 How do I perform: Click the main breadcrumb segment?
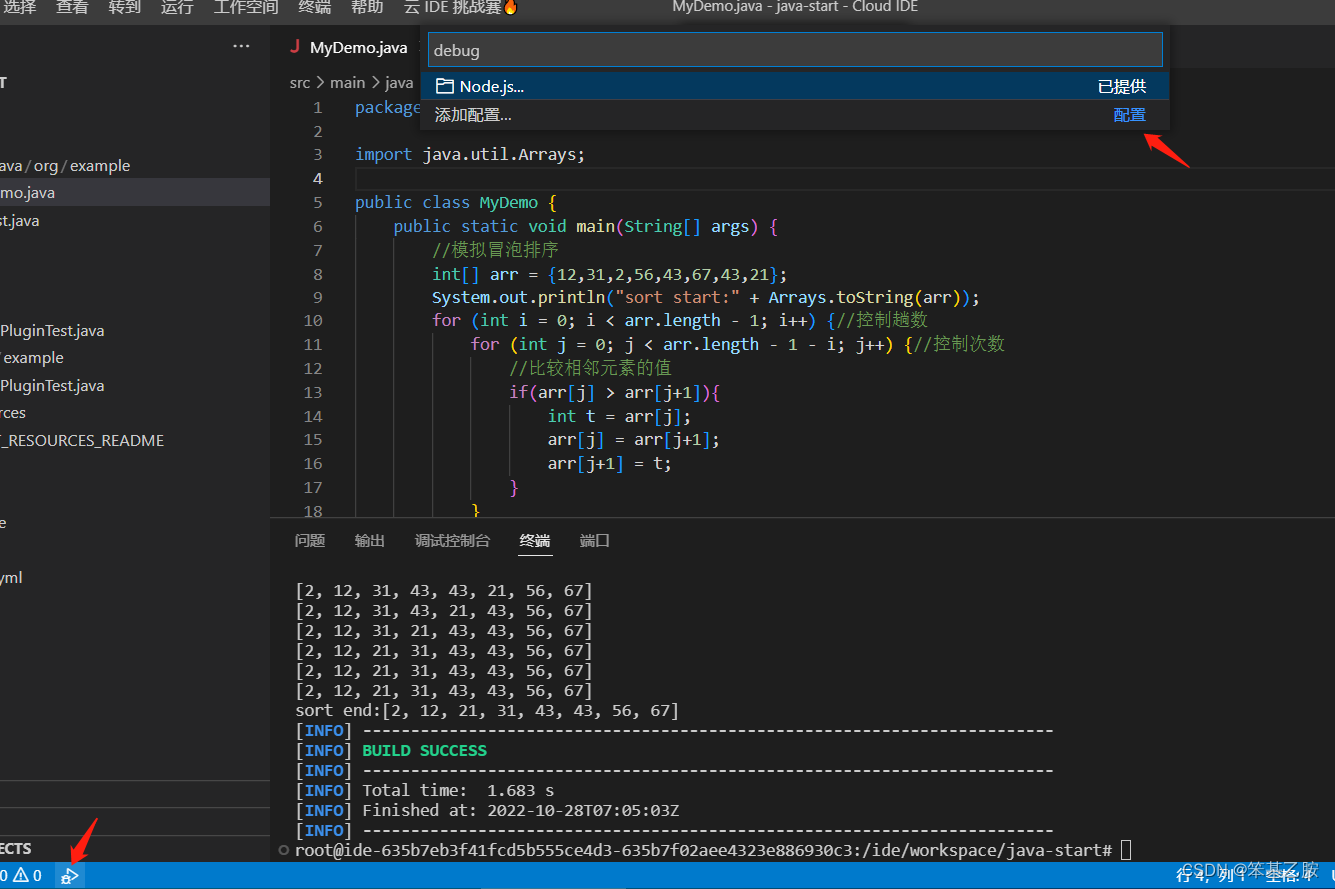(348, 83)
